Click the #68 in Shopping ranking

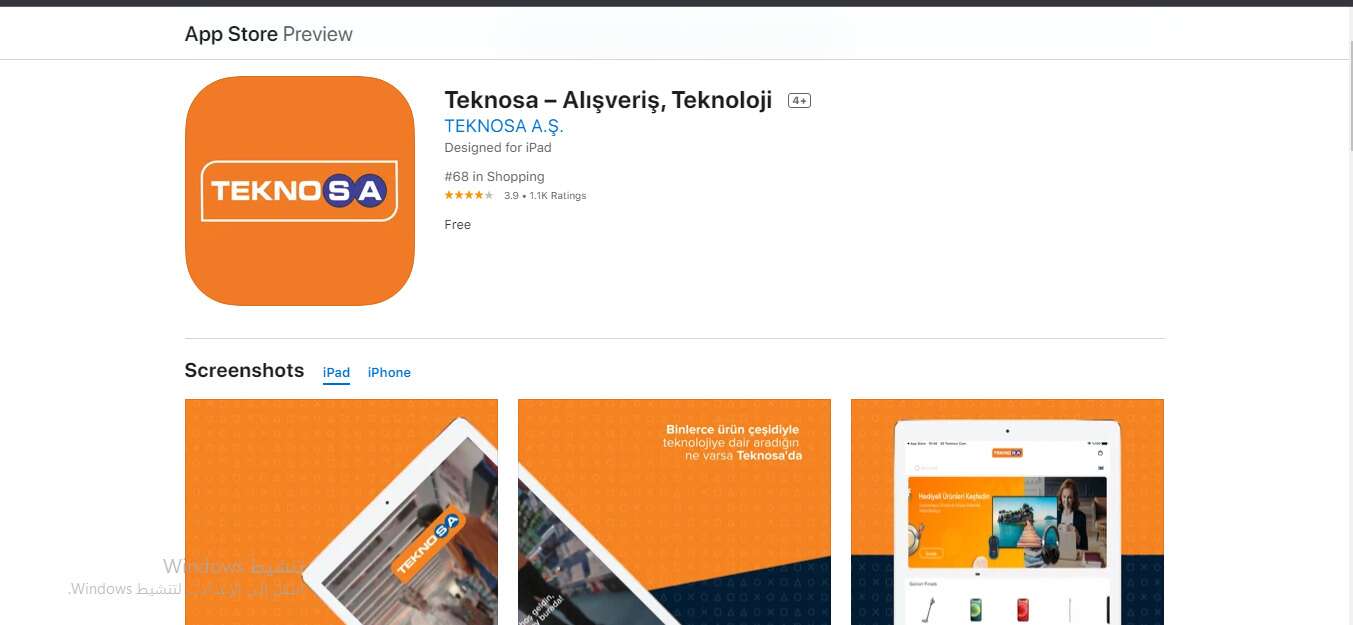click(494, 176)
